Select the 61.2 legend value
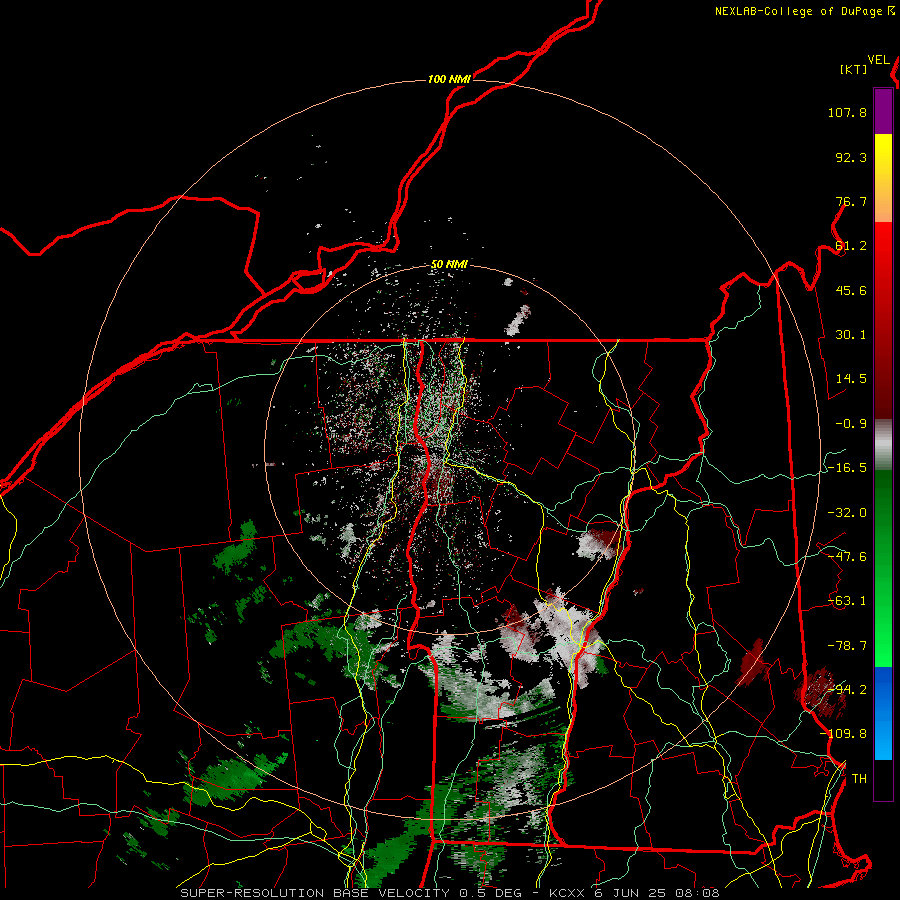The height and width of the screenshot is (900, 900). pyautogui.click(x=851, y=246)
